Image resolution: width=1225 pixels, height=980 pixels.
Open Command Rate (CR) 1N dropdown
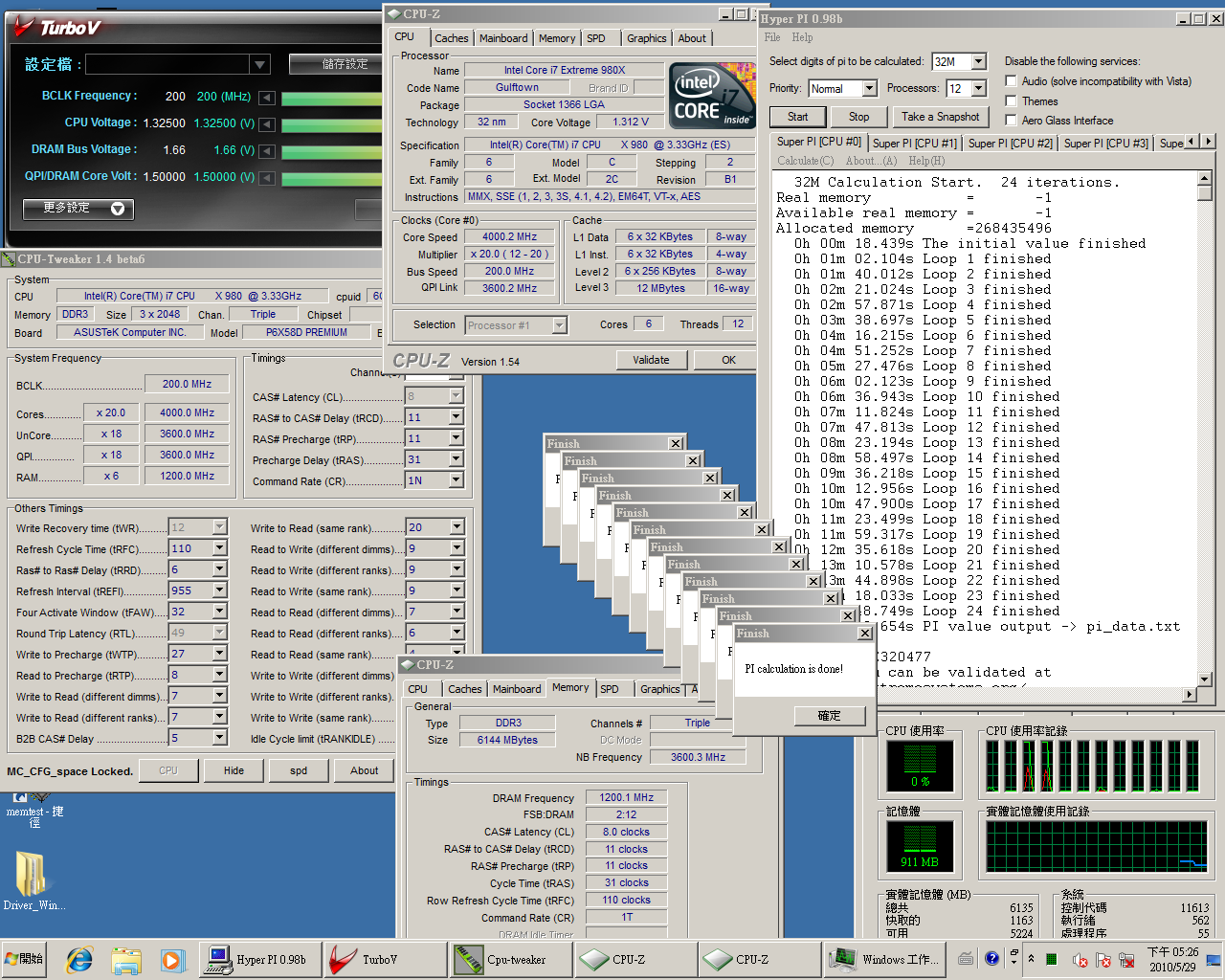457,480
